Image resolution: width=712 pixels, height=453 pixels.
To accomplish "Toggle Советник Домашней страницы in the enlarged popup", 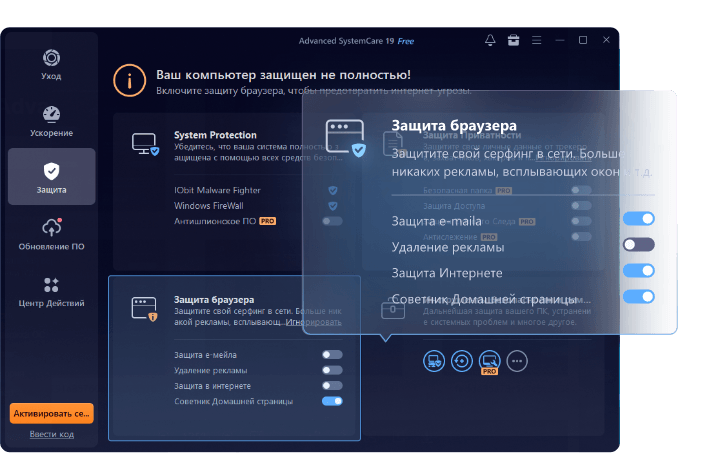I will 639,297.
